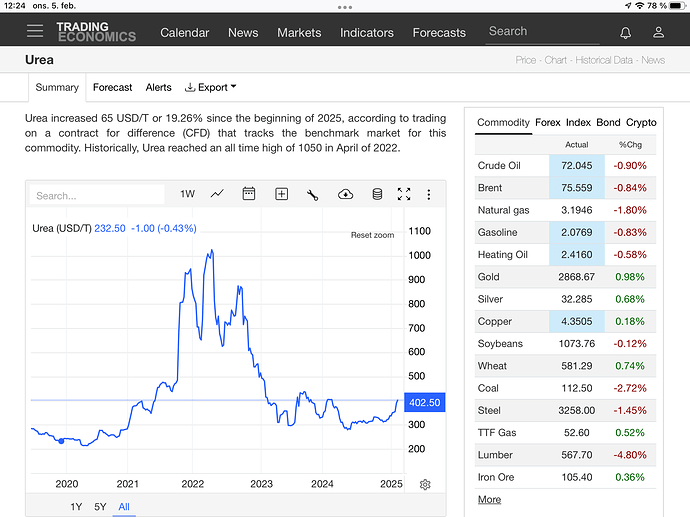Jump to News section link in header

(653, 60)
